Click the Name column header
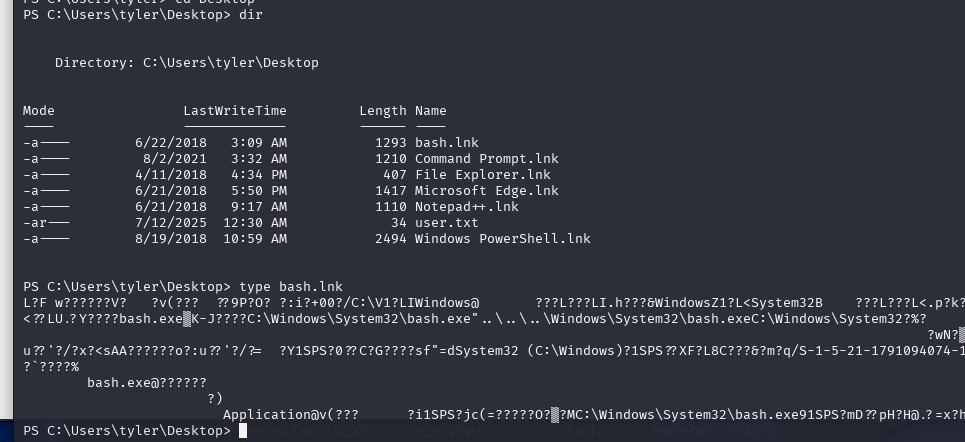 (431, 111)
